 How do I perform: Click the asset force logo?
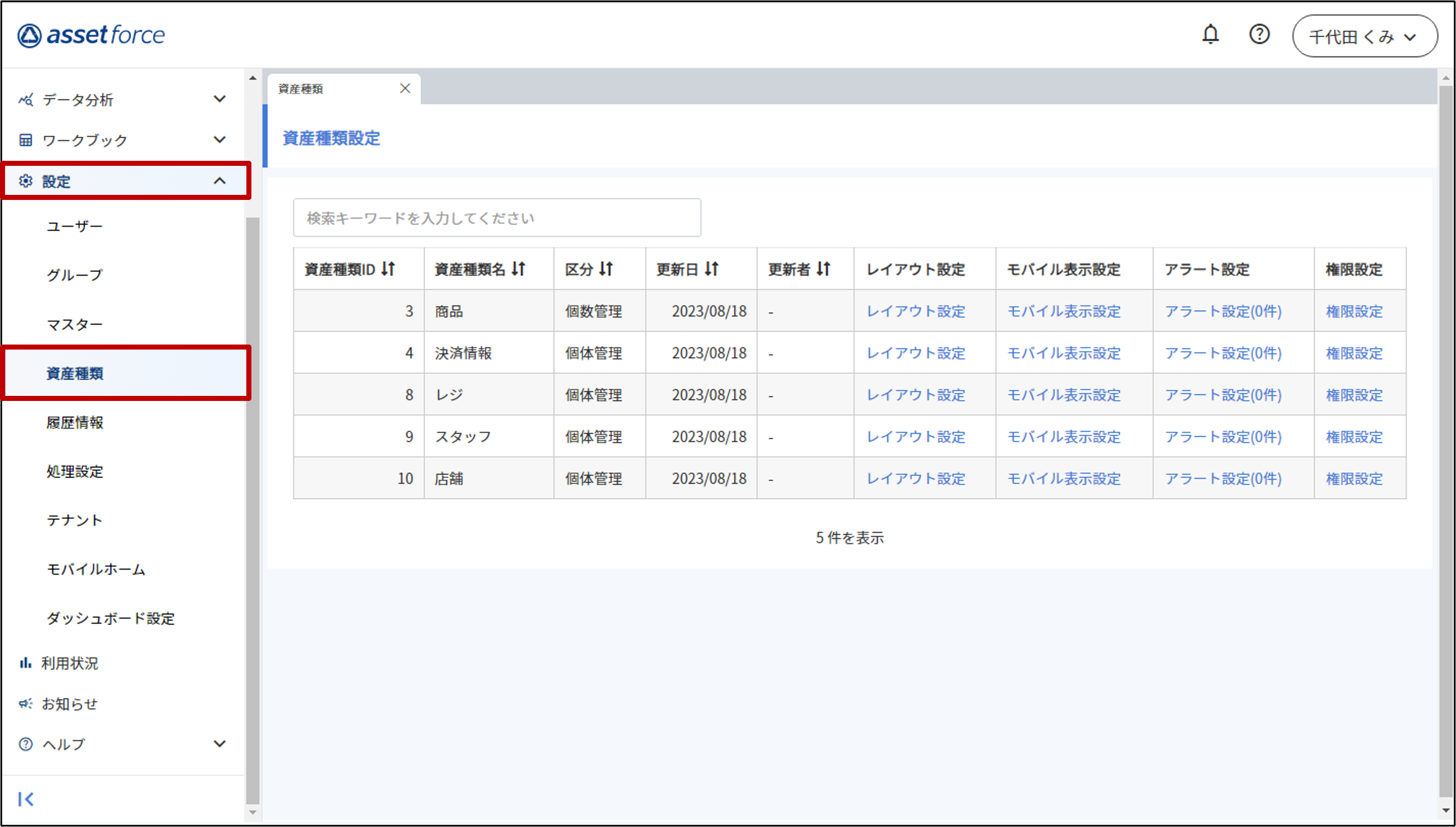coord(91,35)
